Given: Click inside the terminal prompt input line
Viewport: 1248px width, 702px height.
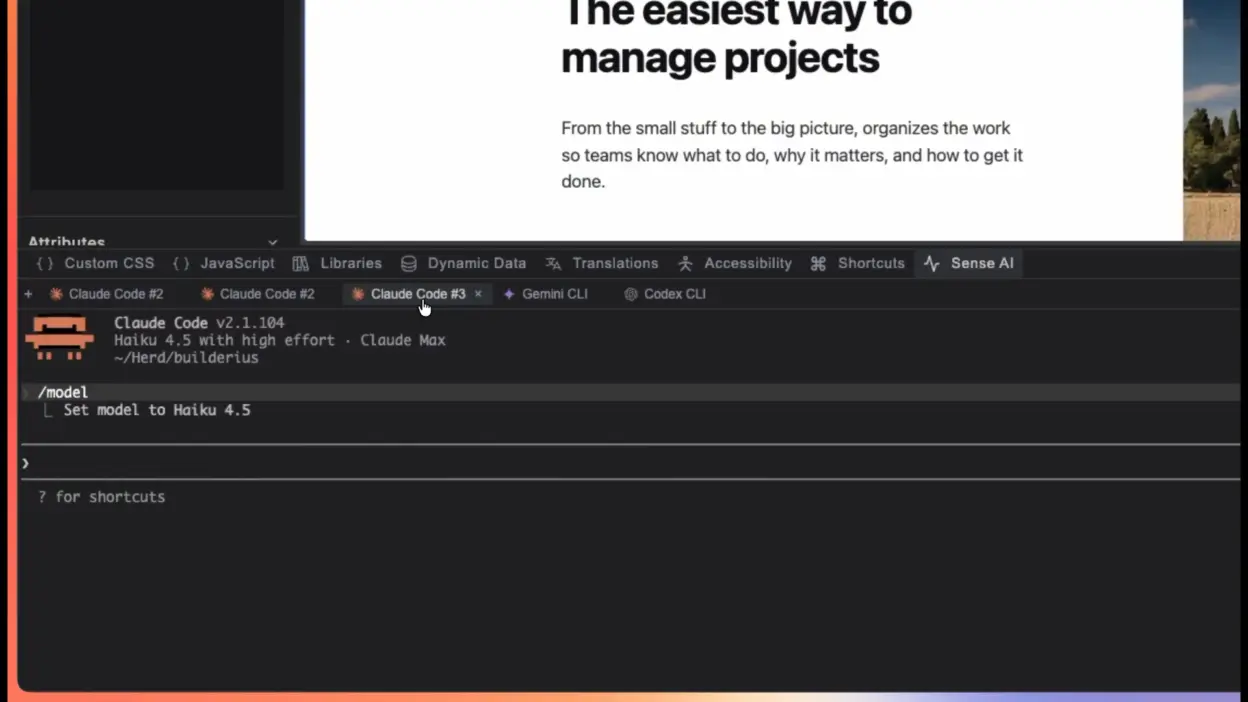Looking at the screenshot, I should point(400,462).
